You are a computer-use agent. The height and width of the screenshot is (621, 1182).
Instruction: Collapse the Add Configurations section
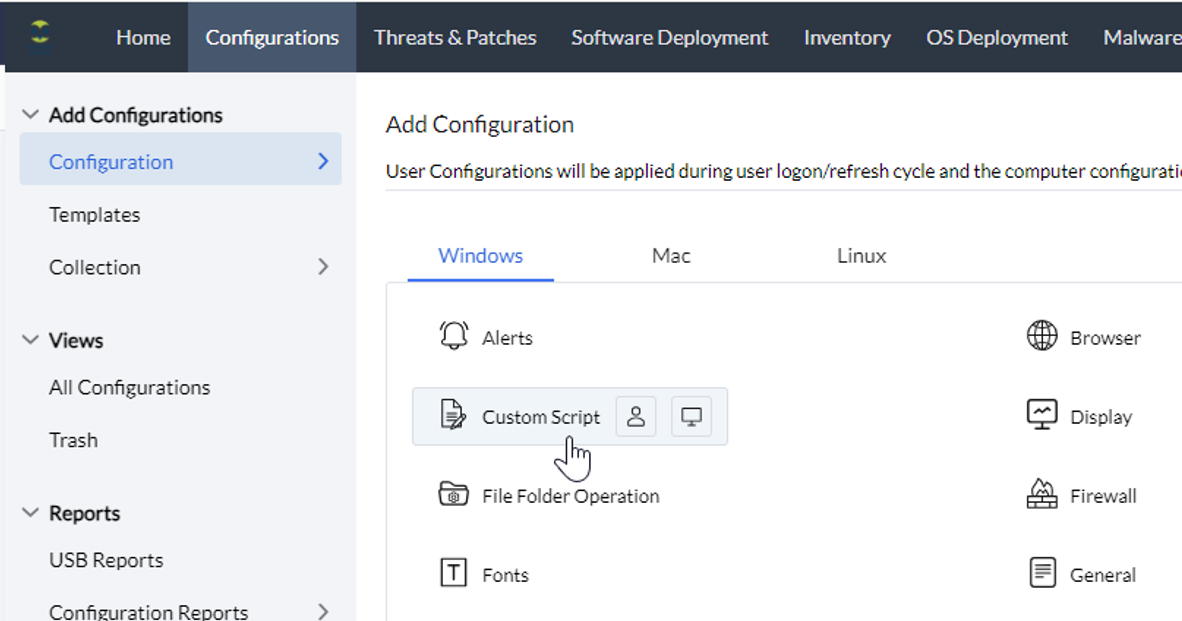(31, 115)
